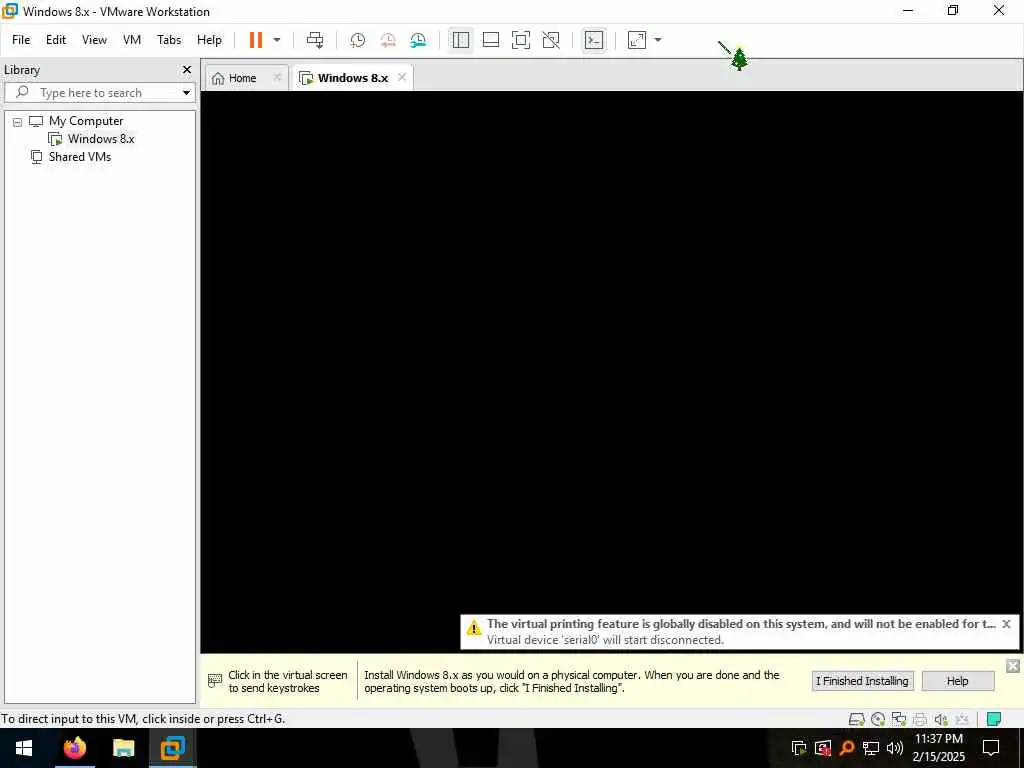Close the Home tab

(277, 78)
